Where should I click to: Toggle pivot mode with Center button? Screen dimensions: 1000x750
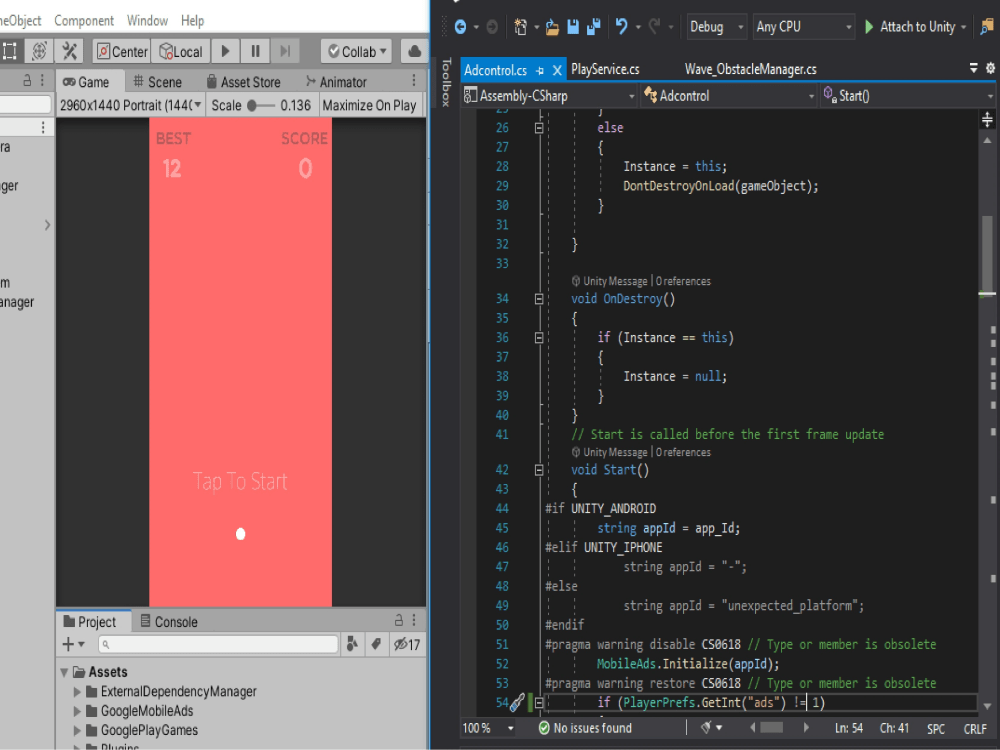(x=122, y=52)
